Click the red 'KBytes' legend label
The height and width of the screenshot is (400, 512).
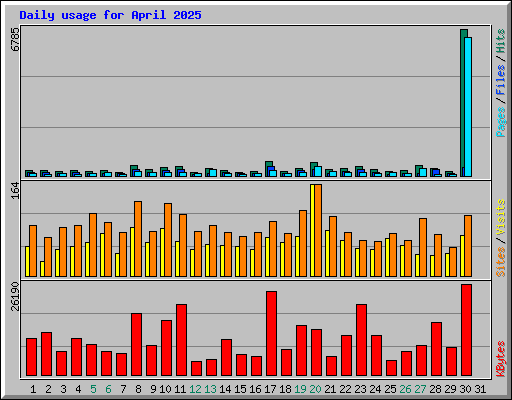click(x=500, y=359)
